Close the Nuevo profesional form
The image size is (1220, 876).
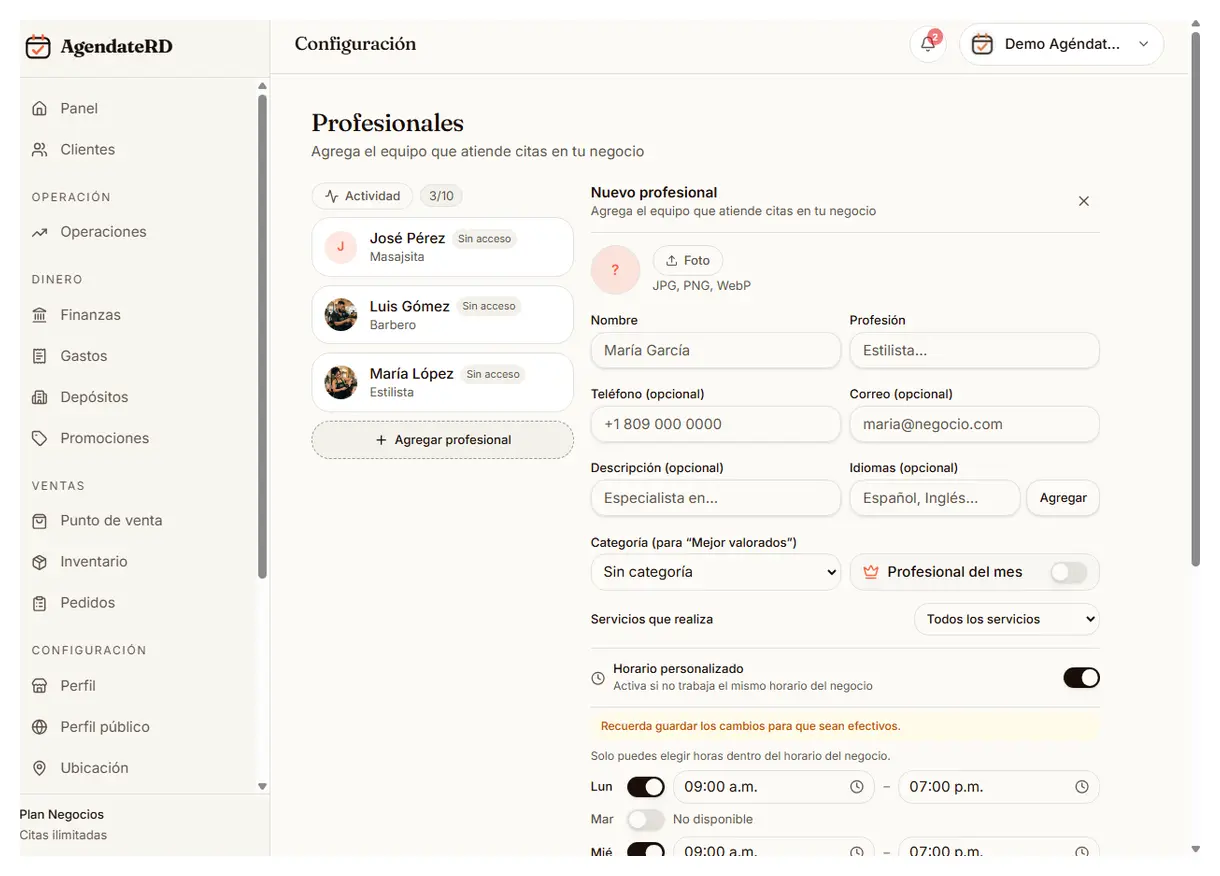pyautogui.click(x=1084, y=201)
